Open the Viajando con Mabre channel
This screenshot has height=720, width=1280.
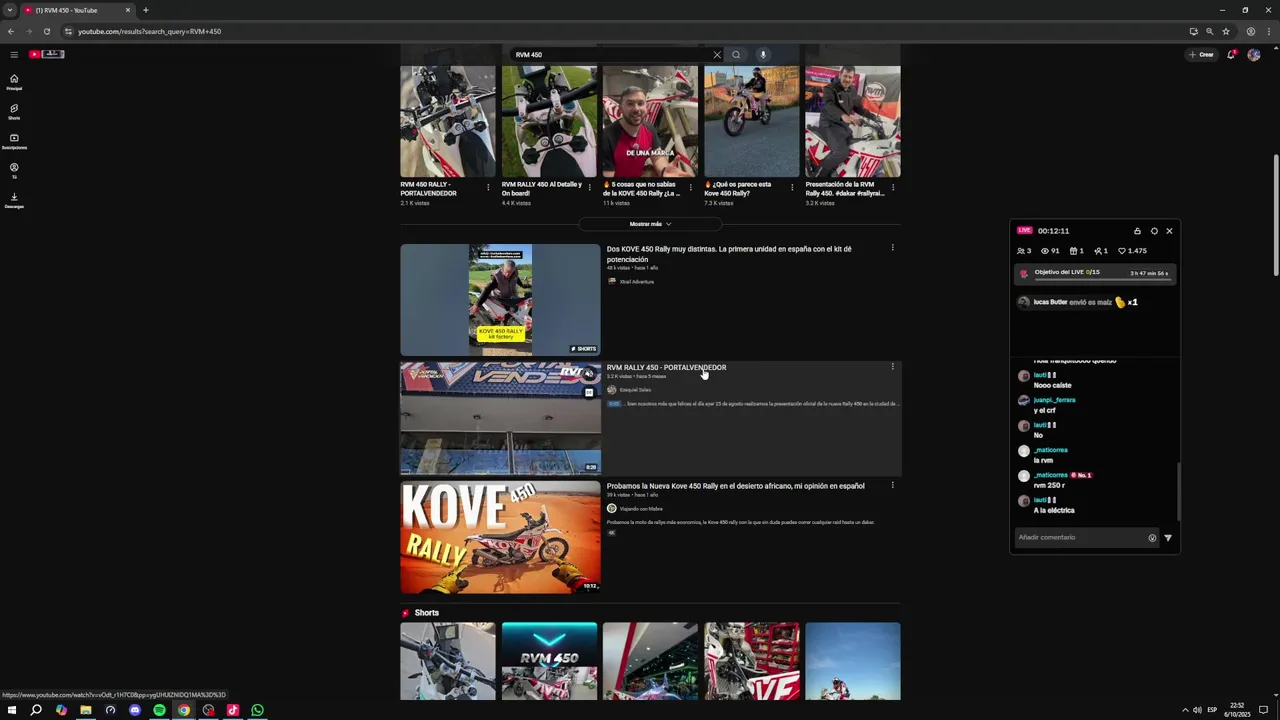(x=641, y=509)
